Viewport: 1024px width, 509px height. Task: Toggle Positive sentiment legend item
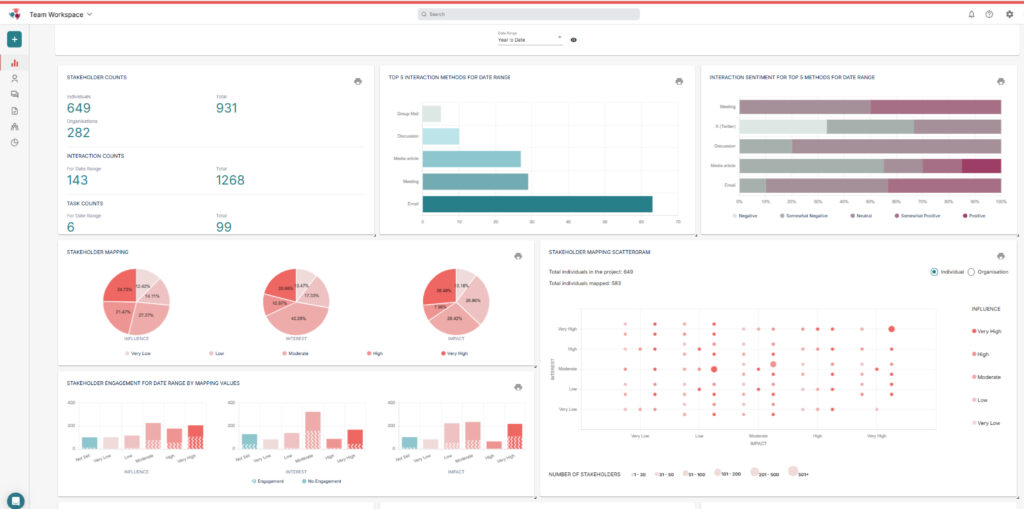click(974, 216)
